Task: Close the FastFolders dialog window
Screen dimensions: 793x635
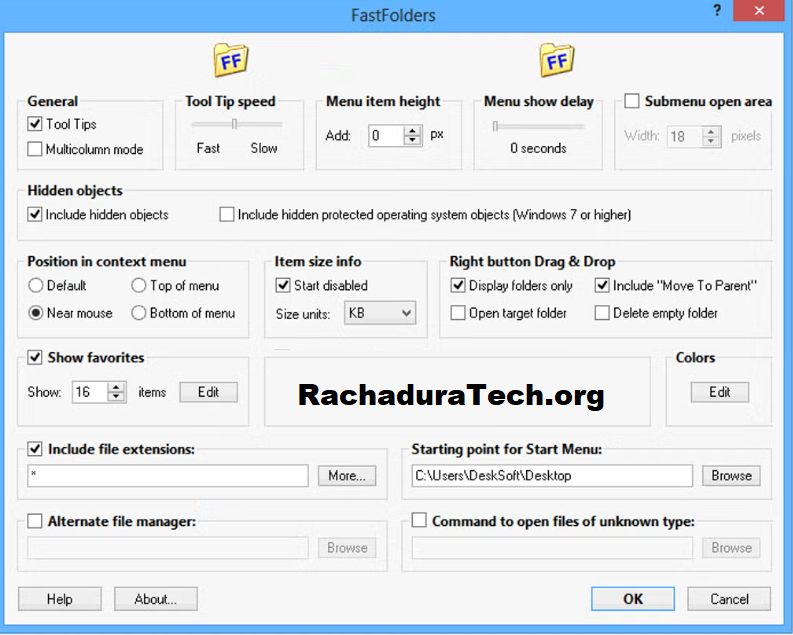Action: pyautogui.click(x=759, y=11)
